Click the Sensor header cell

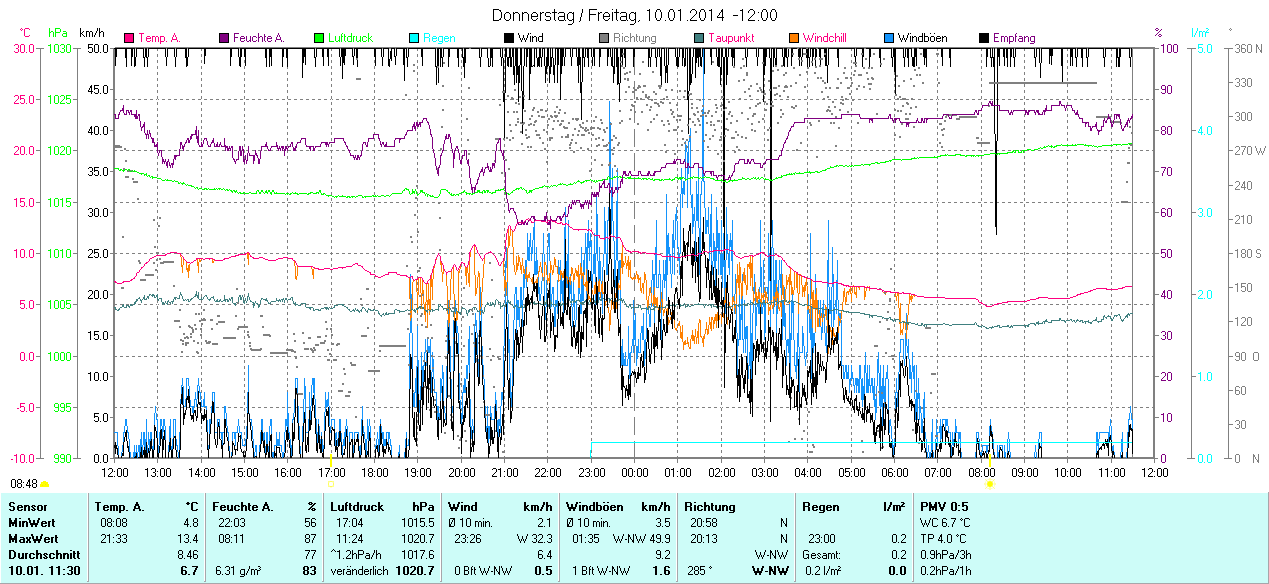(27, 507)
